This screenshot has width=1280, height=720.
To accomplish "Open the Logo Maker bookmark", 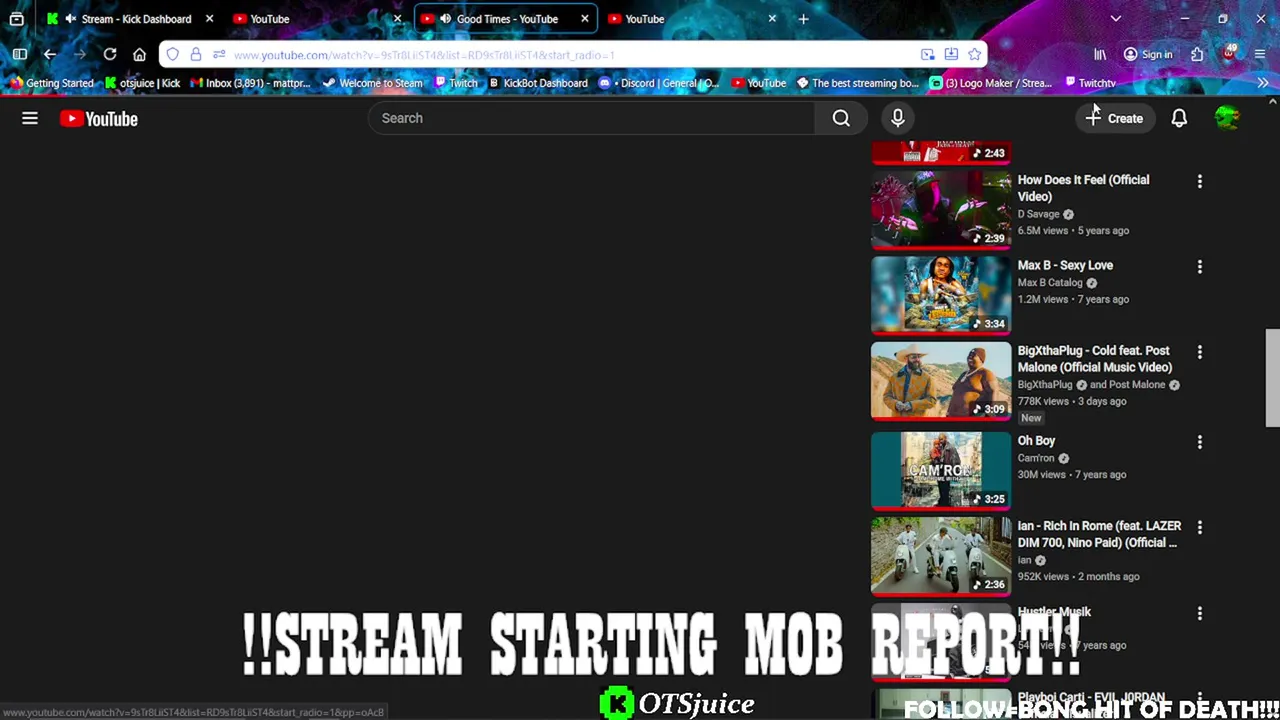I will pyautogui.click(x=991, y=83).
